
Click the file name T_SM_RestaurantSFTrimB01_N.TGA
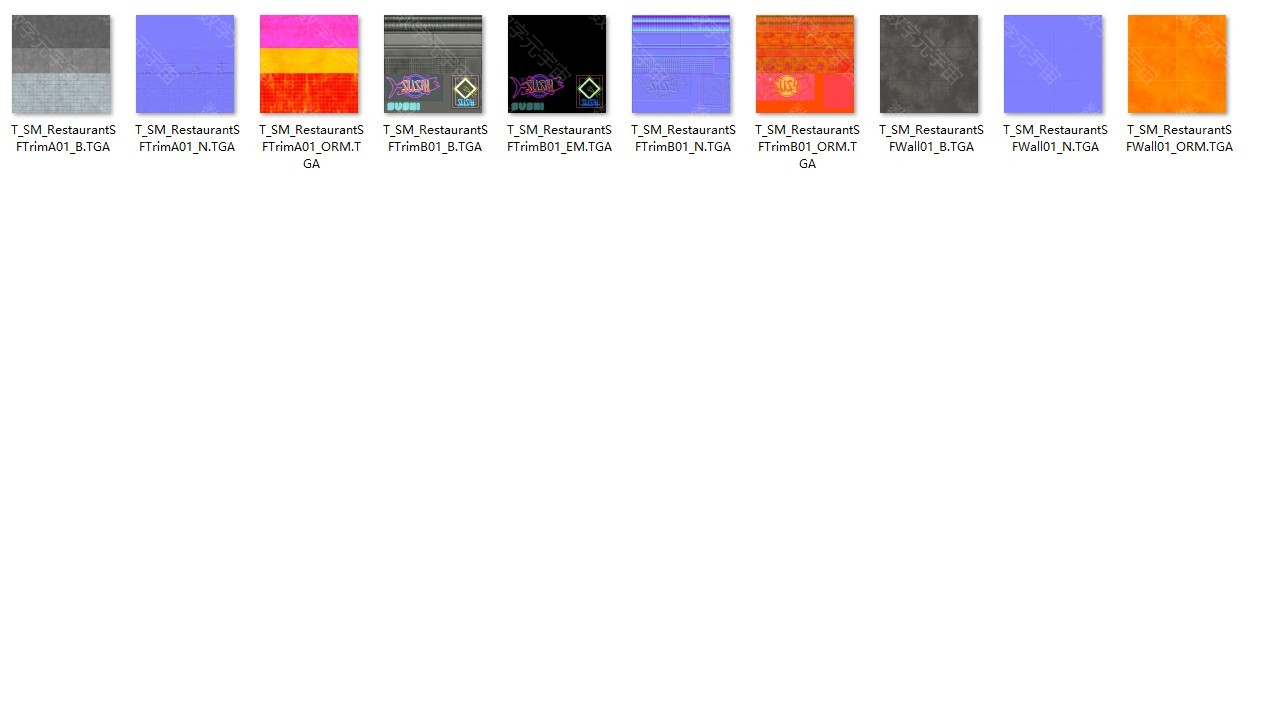coord(683,138)
